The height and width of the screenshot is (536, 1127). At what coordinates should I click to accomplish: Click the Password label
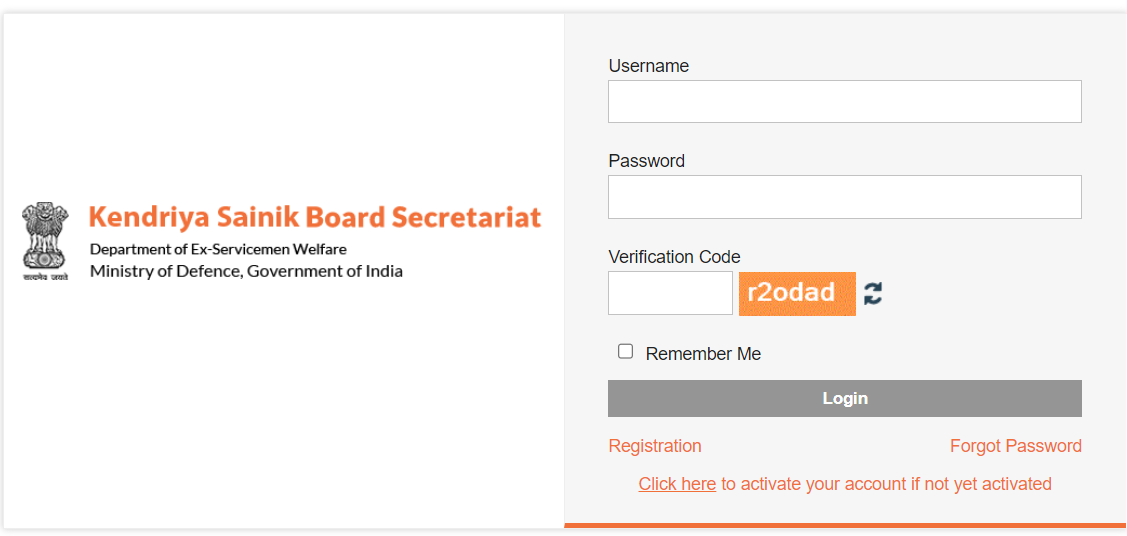646,161
